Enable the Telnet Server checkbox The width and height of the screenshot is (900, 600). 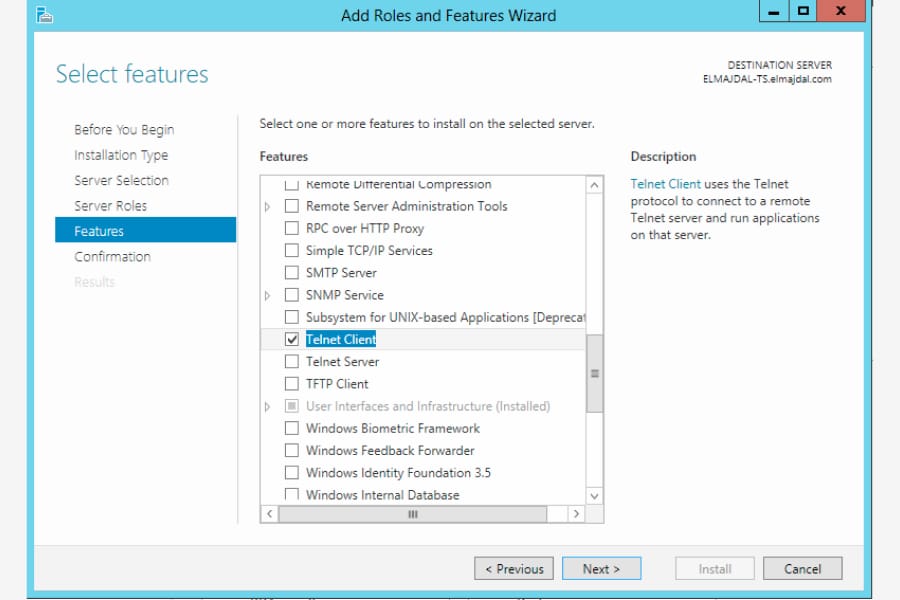pyautogui.click(x=292, y=362)
